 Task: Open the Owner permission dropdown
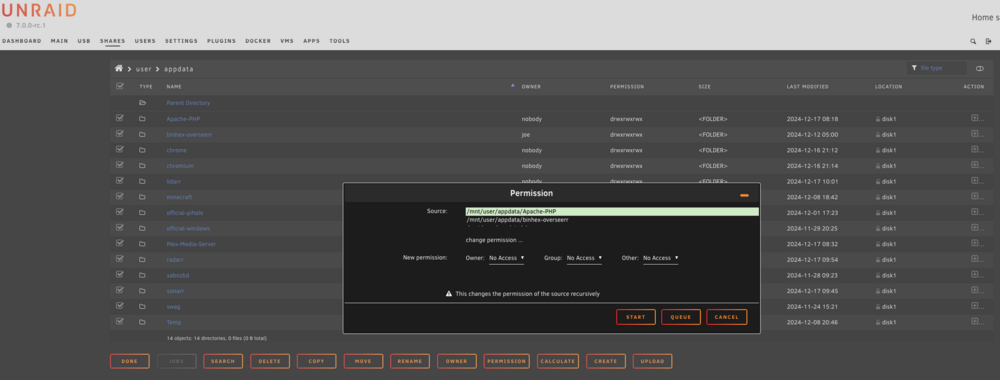(x=506, y=258)
